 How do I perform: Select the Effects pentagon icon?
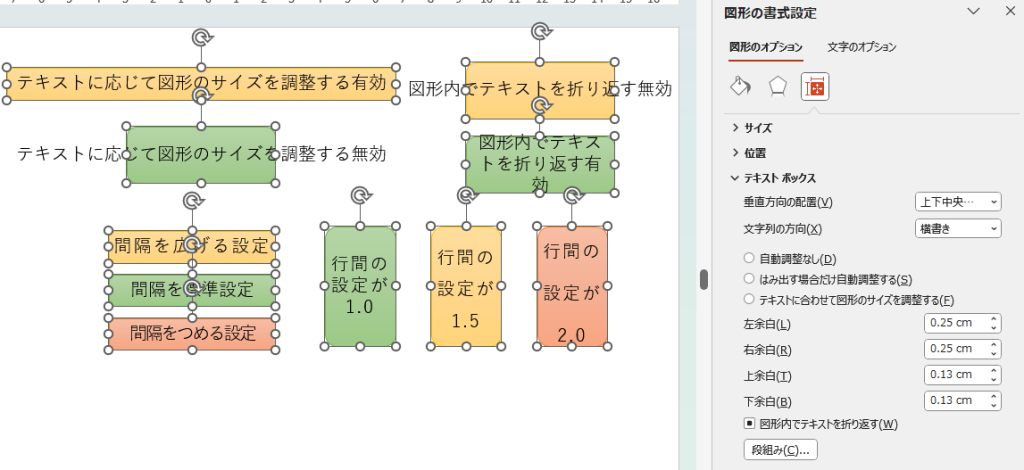click(777, 87)
